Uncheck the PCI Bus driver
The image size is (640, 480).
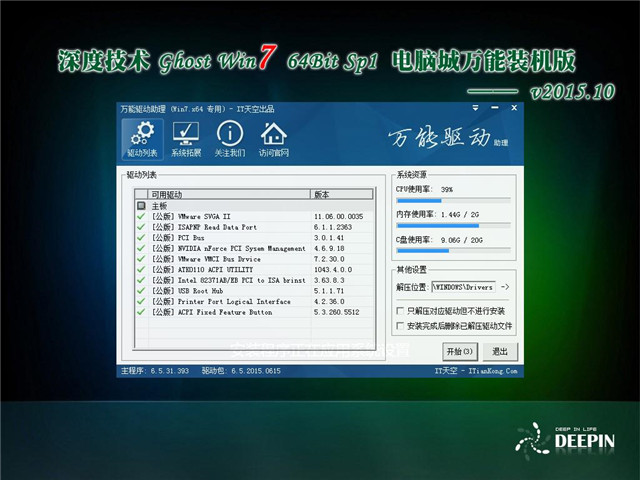[x=141, y=238]
